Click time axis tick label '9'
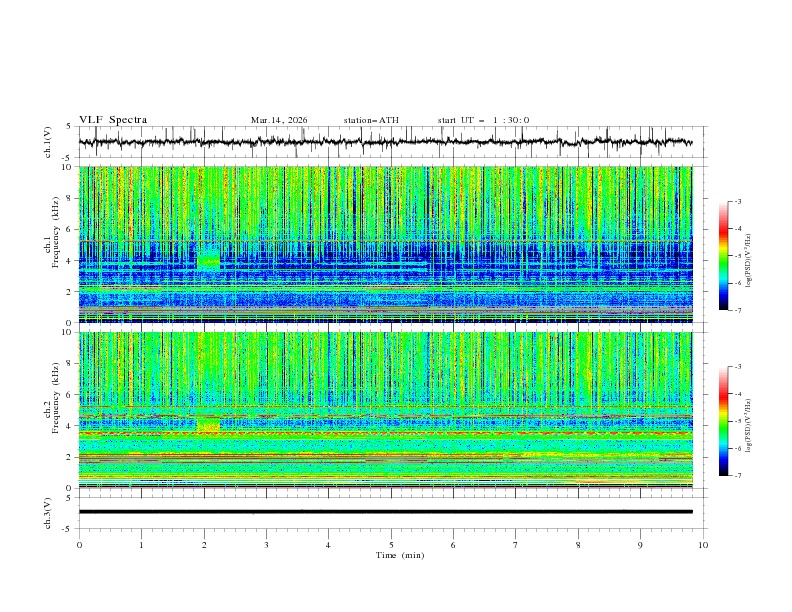The image size is (792, 612). pyautogui.click(x=640, y=545)
